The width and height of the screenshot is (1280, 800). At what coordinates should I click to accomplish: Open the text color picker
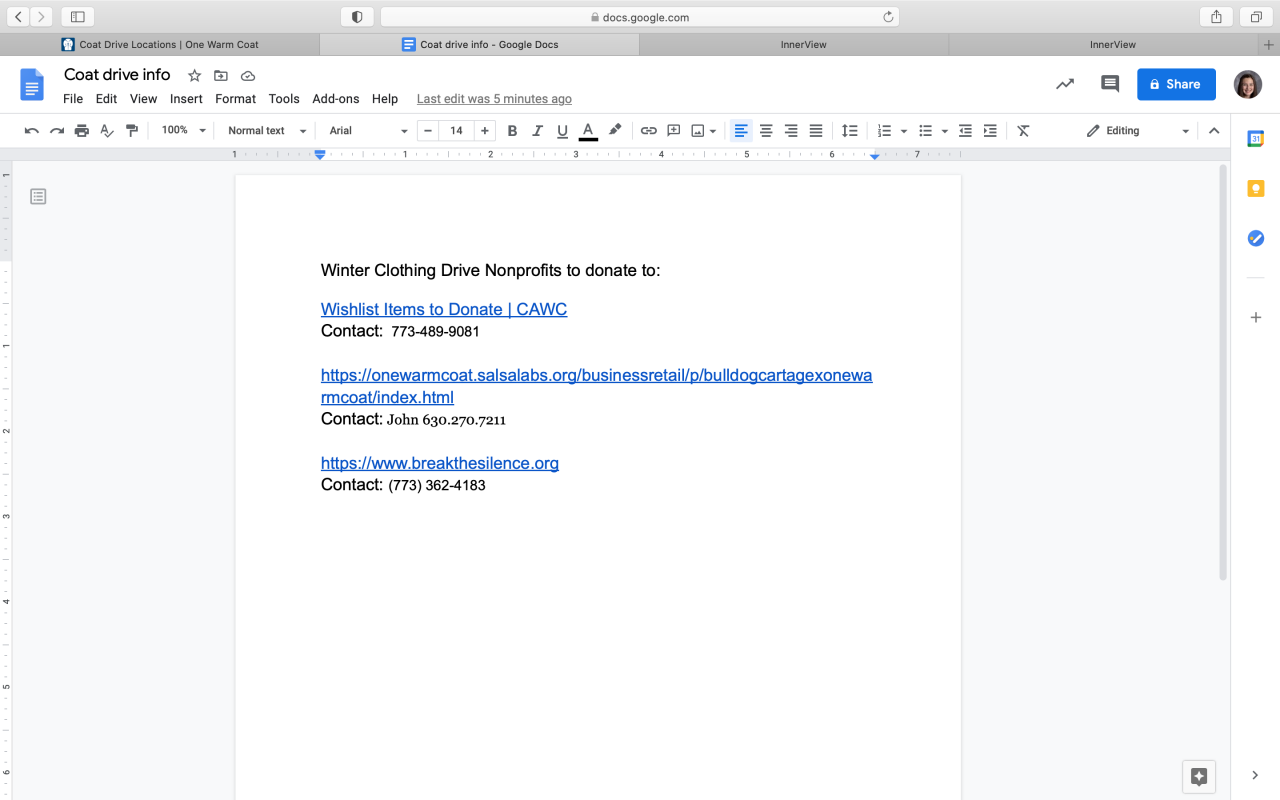(x=588, y=131)
